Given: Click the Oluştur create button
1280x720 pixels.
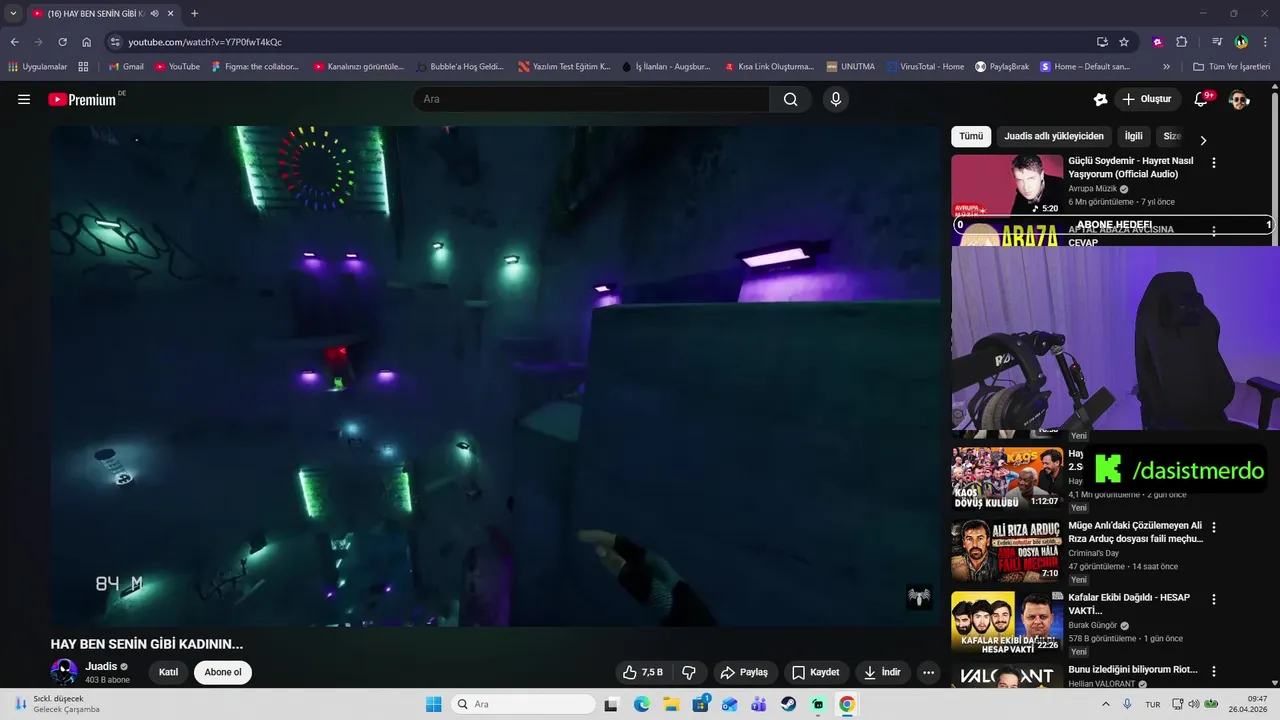Looking at the screenshot, I should pyautogui.click(x=1146, y=99).
